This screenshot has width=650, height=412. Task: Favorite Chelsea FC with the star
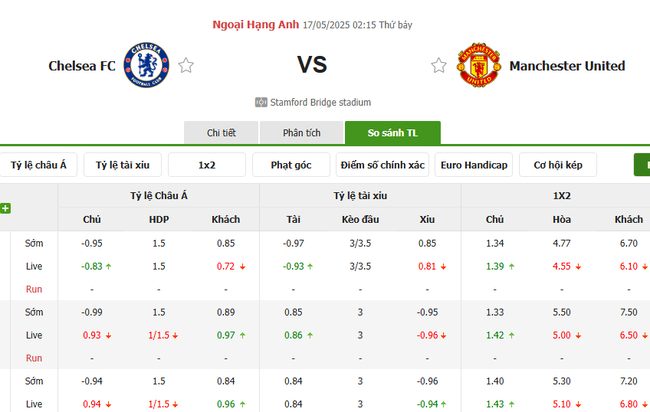pyautogui.click(x=186, y=66)
